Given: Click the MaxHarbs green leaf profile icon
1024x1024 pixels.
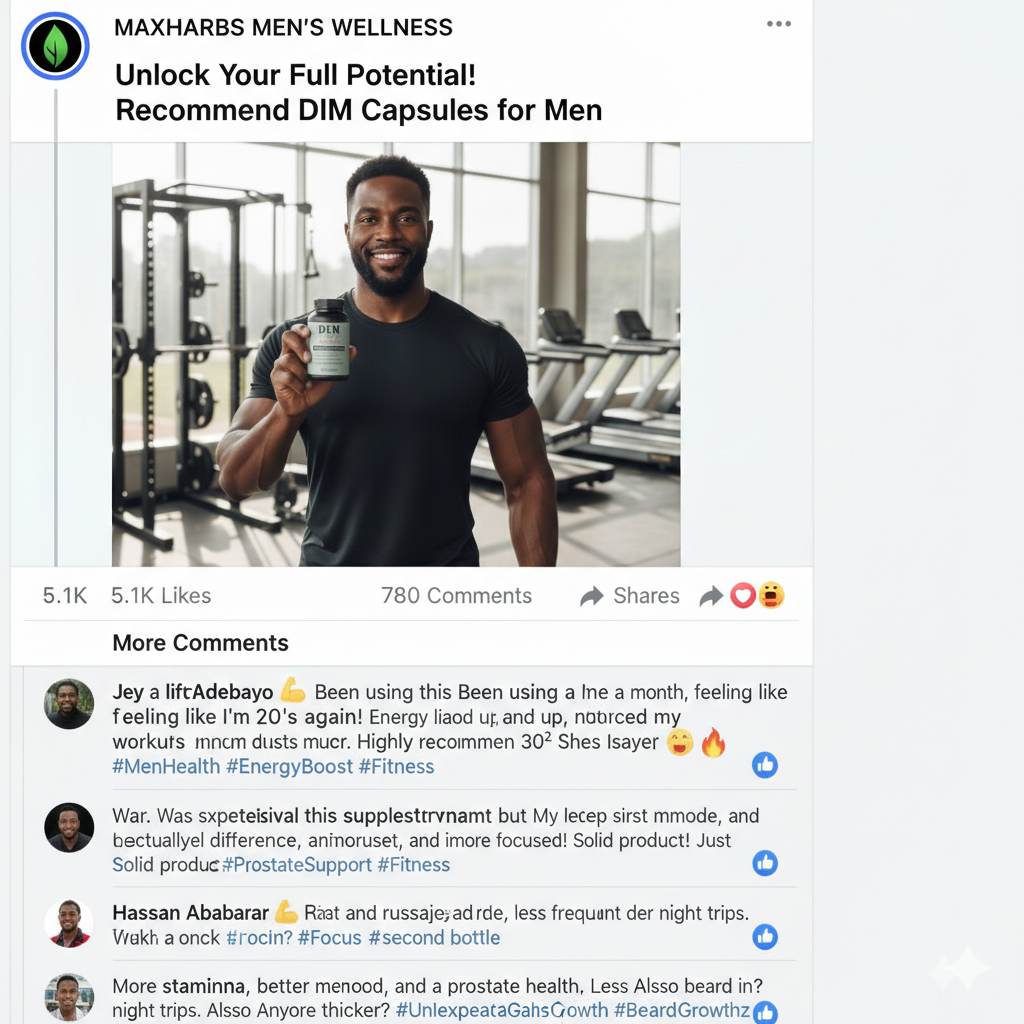Looking at the screenshot, I should coord(55,46).
